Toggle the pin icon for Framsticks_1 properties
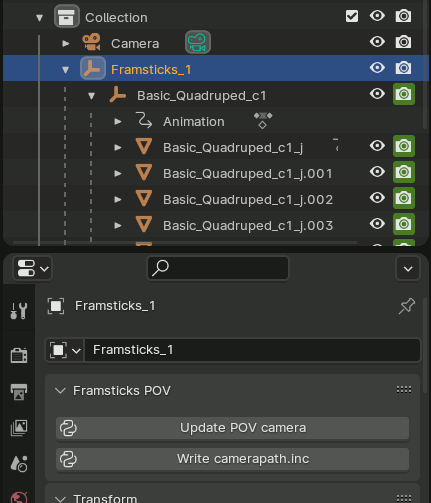 [x=407, y=306]
